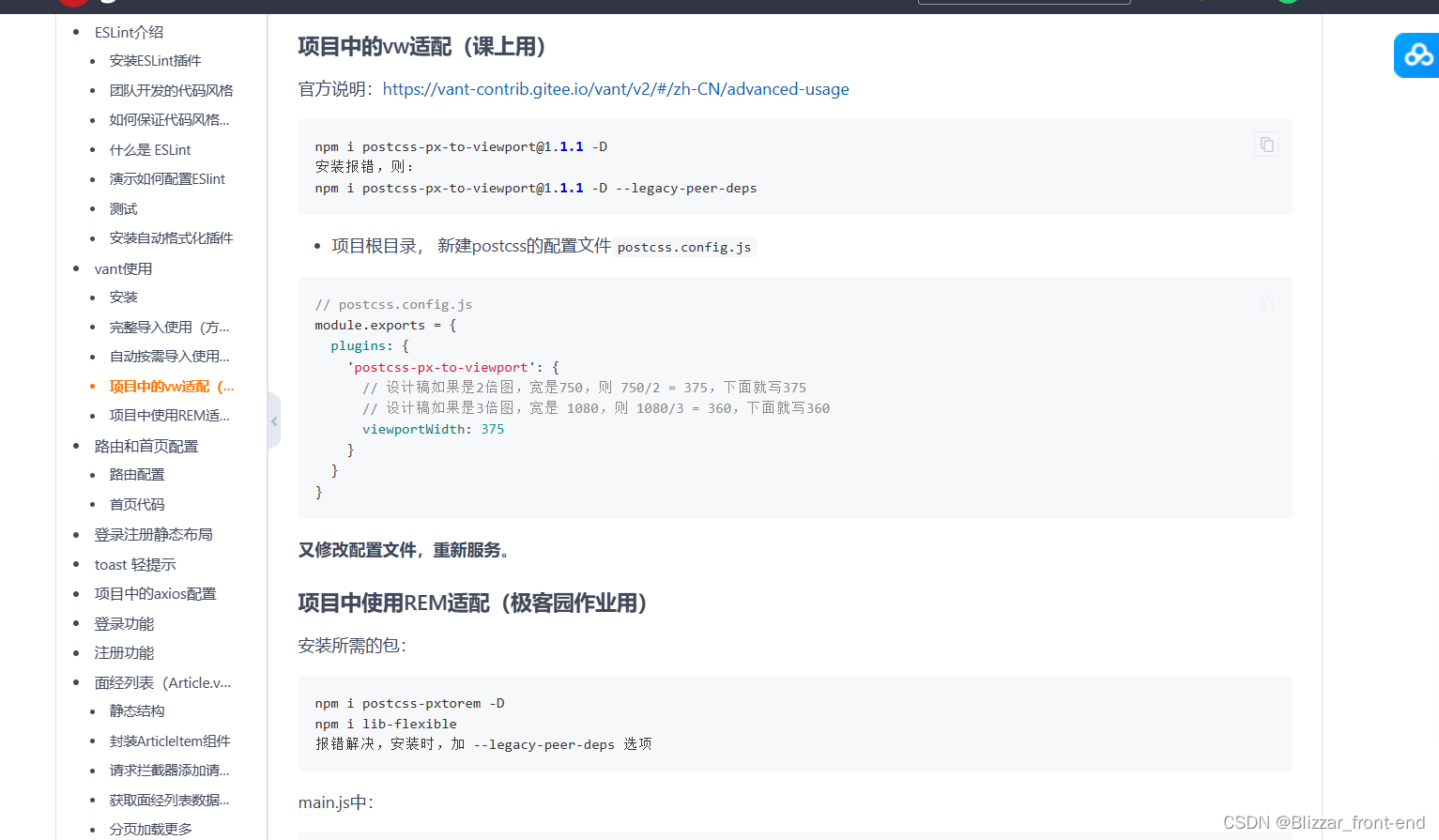Viewport: 1439px width, 840px height.
Task: Click the main.js中： paragraph
Action: 336,802
